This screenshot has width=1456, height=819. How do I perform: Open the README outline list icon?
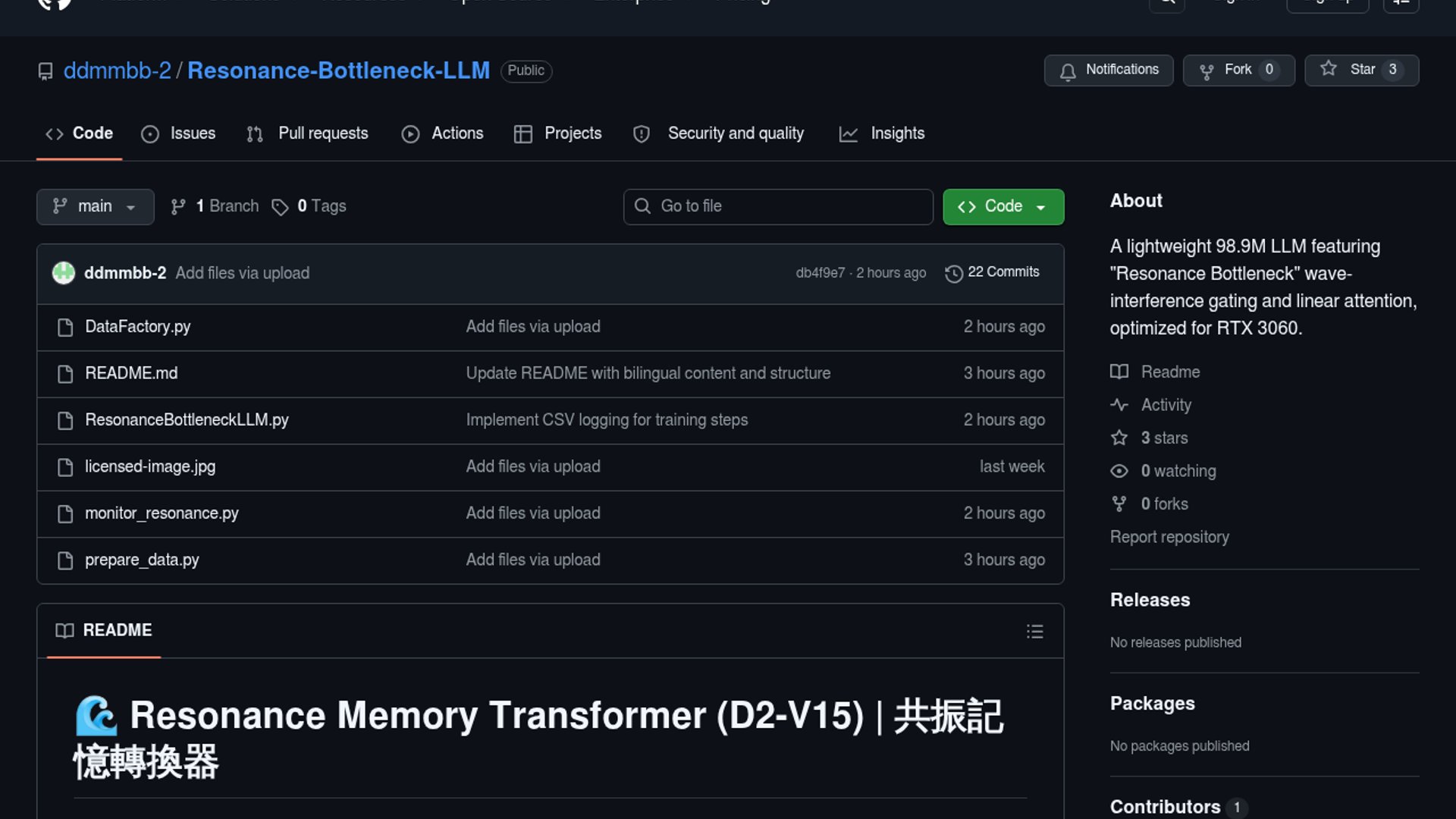[1034, 632]
